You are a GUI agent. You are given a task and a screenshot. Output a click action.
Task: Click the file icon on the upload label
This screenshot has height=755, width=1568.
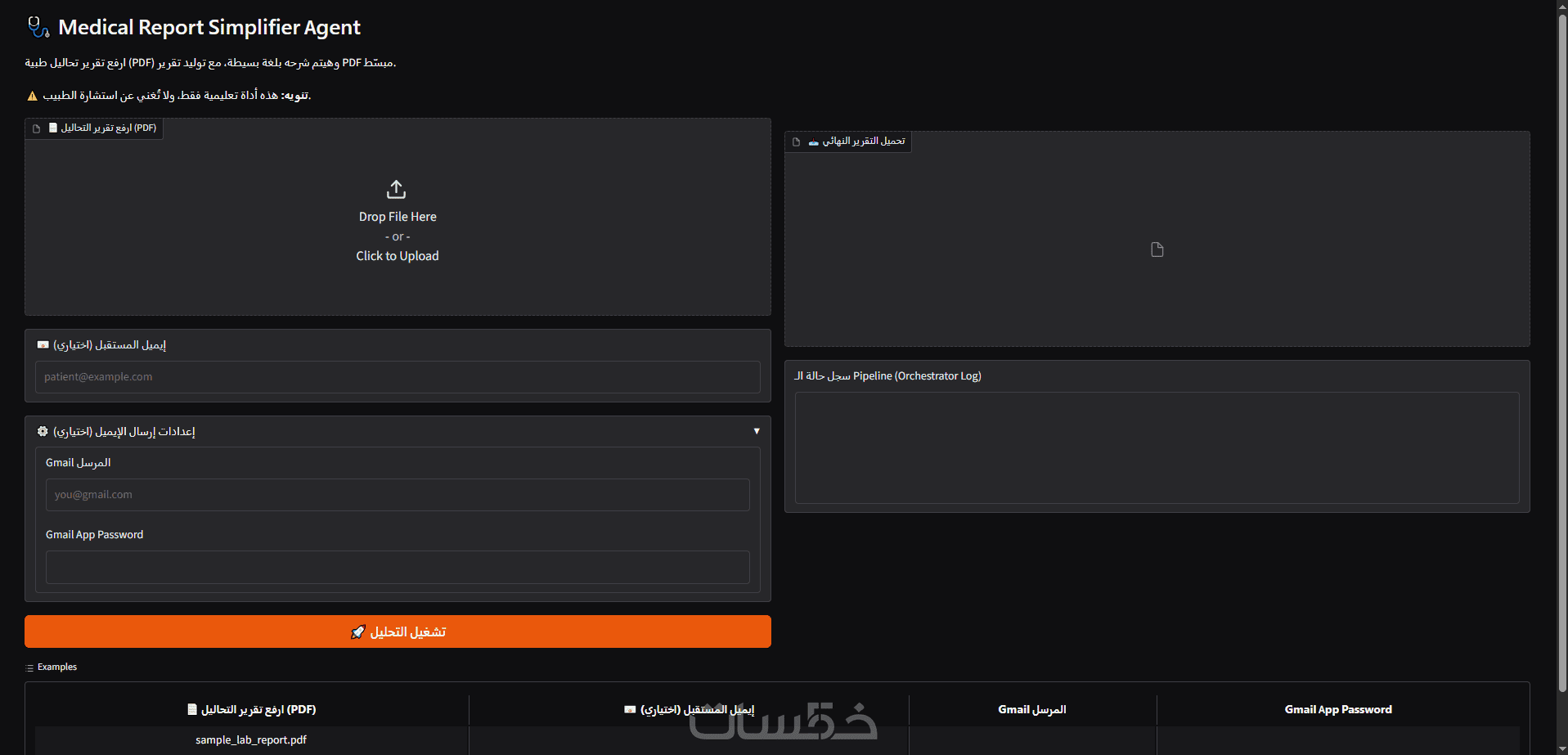click(36, 128)
